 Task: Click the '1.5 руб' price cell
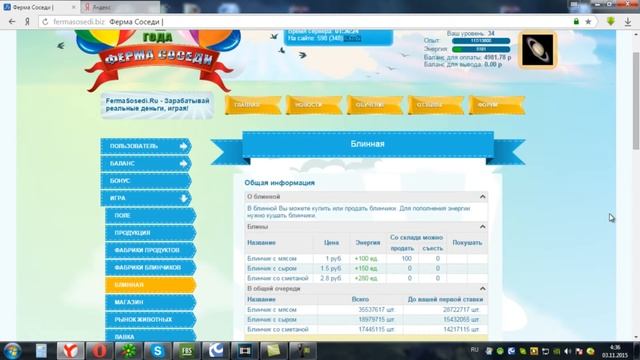pyautogui.click(x=331, y=269)
